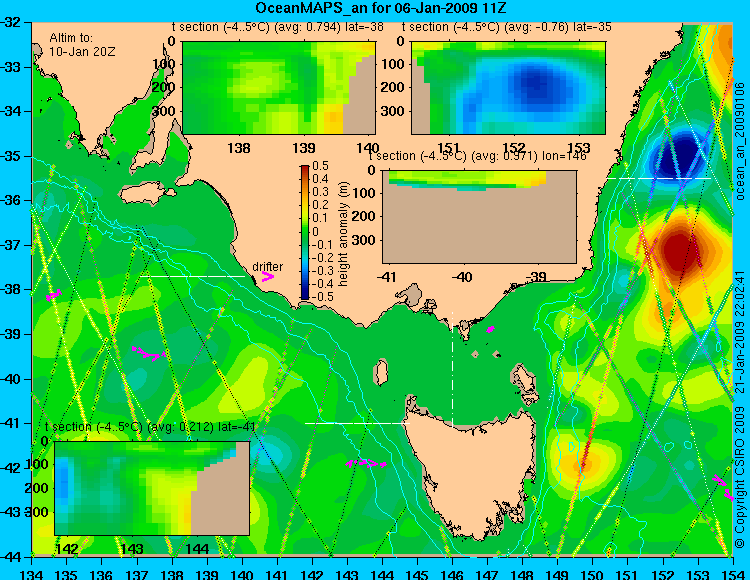
Task: Click magenta drifter track near longitude 143.5
Action: [x=366, y=463]
